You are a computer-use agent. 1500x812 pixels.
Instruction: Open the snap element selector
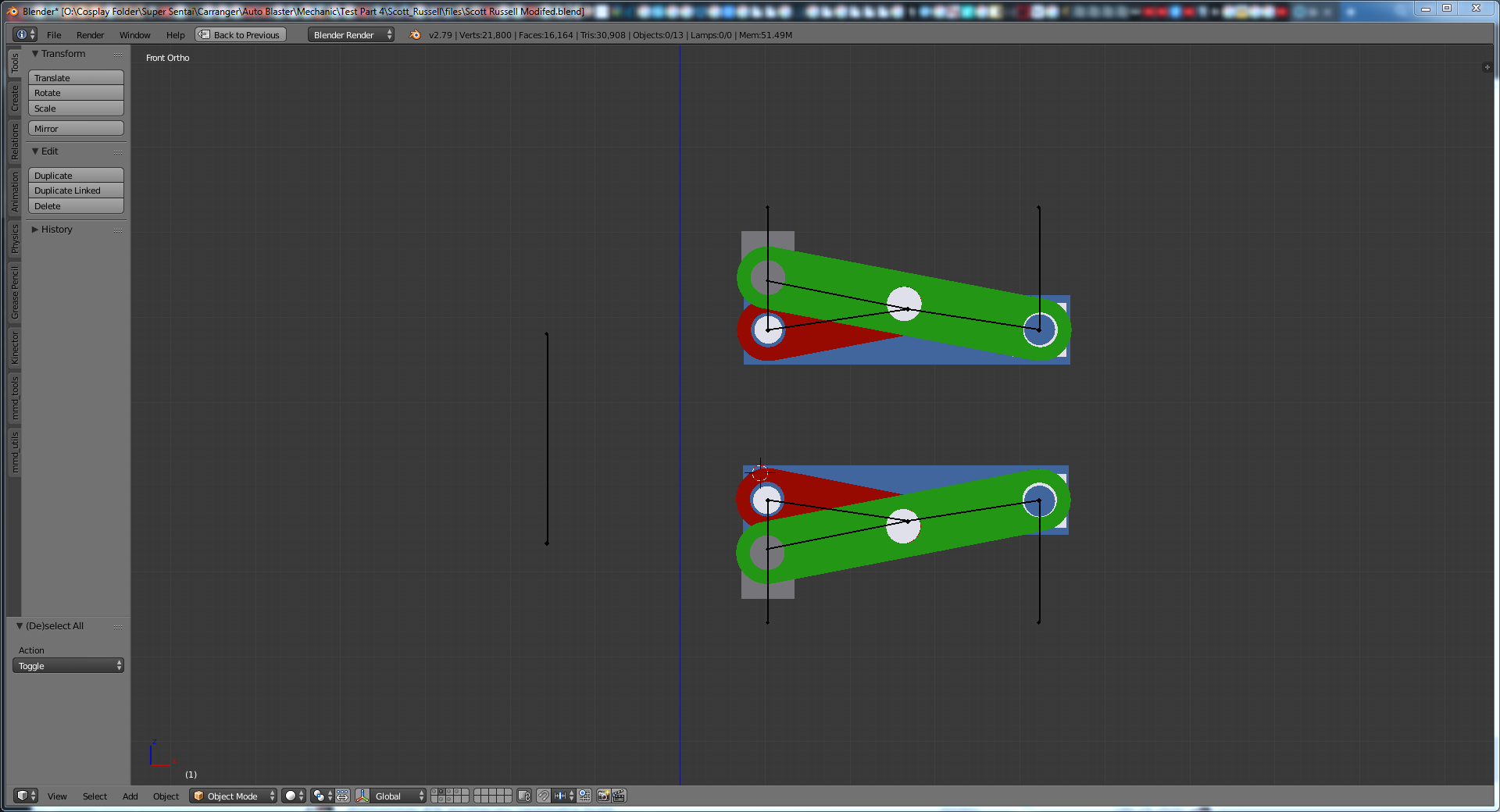point(564,796)
